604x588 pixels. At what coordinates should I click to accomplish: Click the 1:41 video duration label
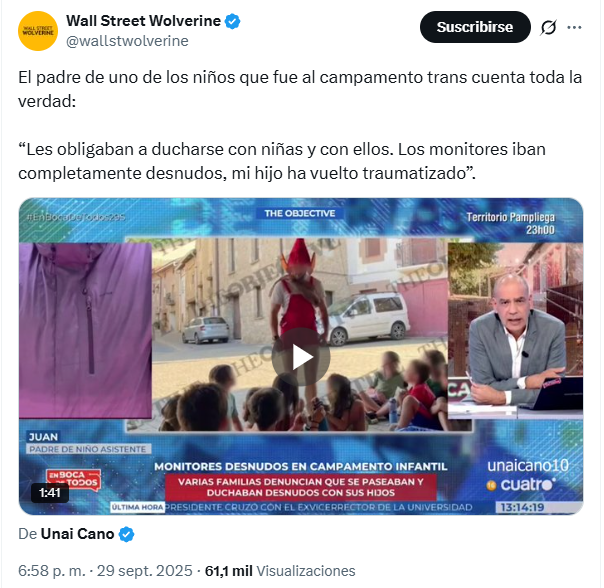[x=50, y=492]
